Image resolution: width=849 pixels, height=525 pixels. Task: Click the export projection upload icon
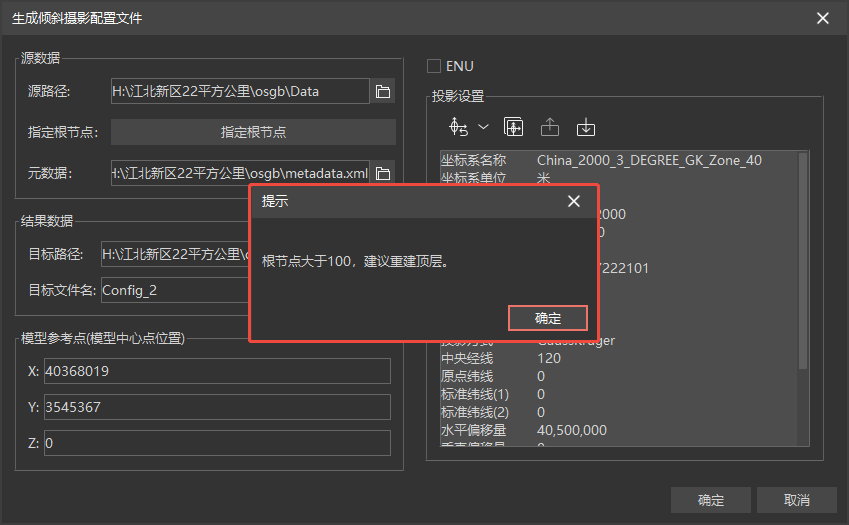[x=550, y=127]
